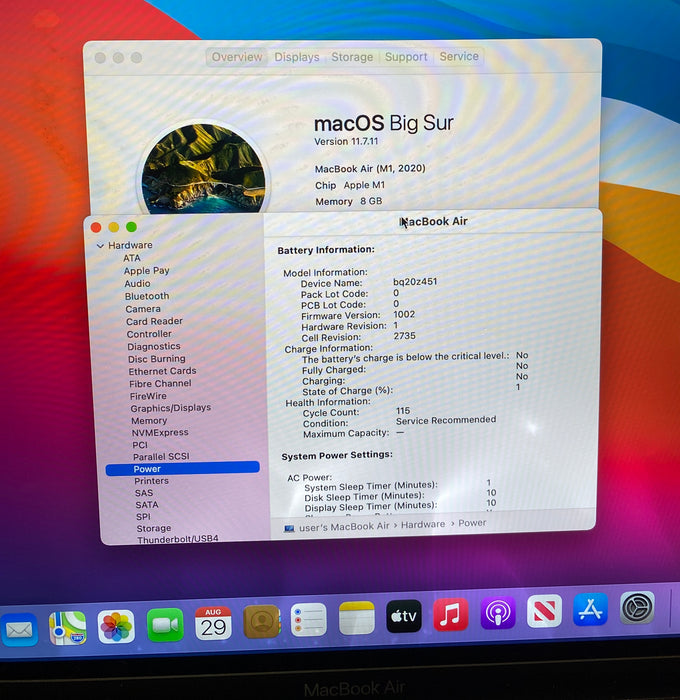
Task: Open the Notes app in the Dock
Action: point(357,618)
